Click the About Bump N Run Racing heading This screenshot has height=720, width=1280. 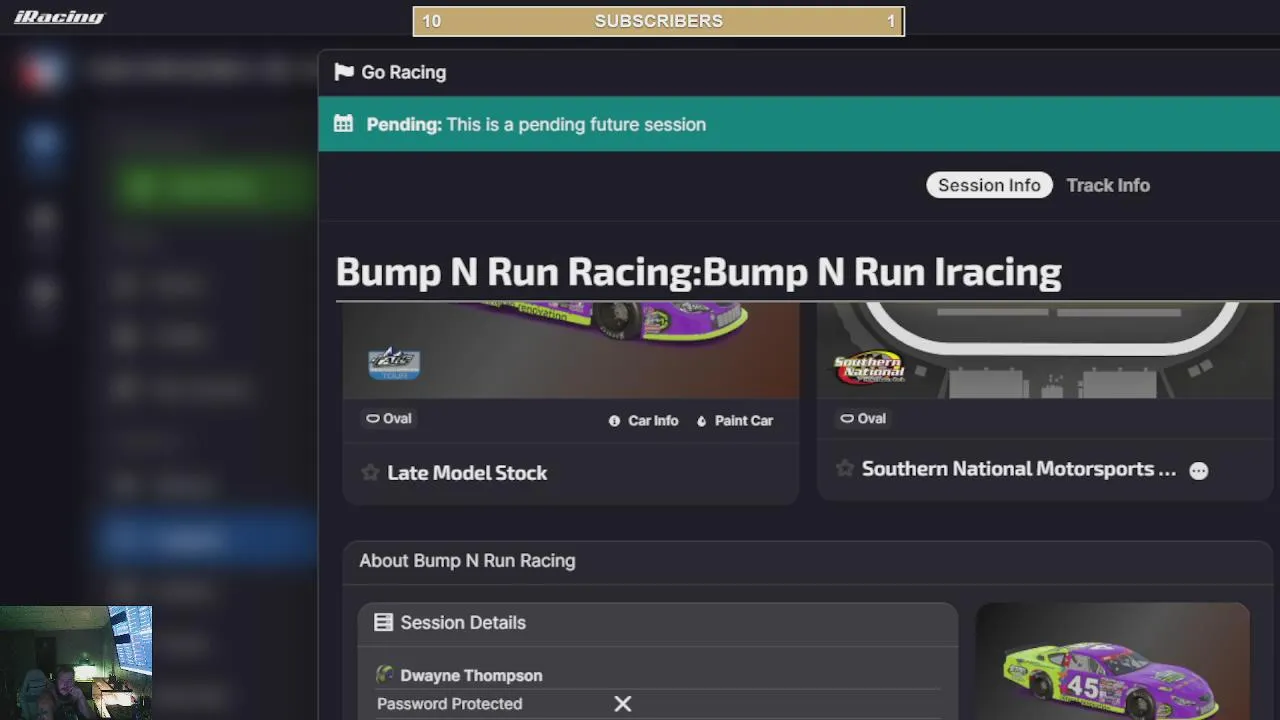pyautogui.click(x=467, y=561)
